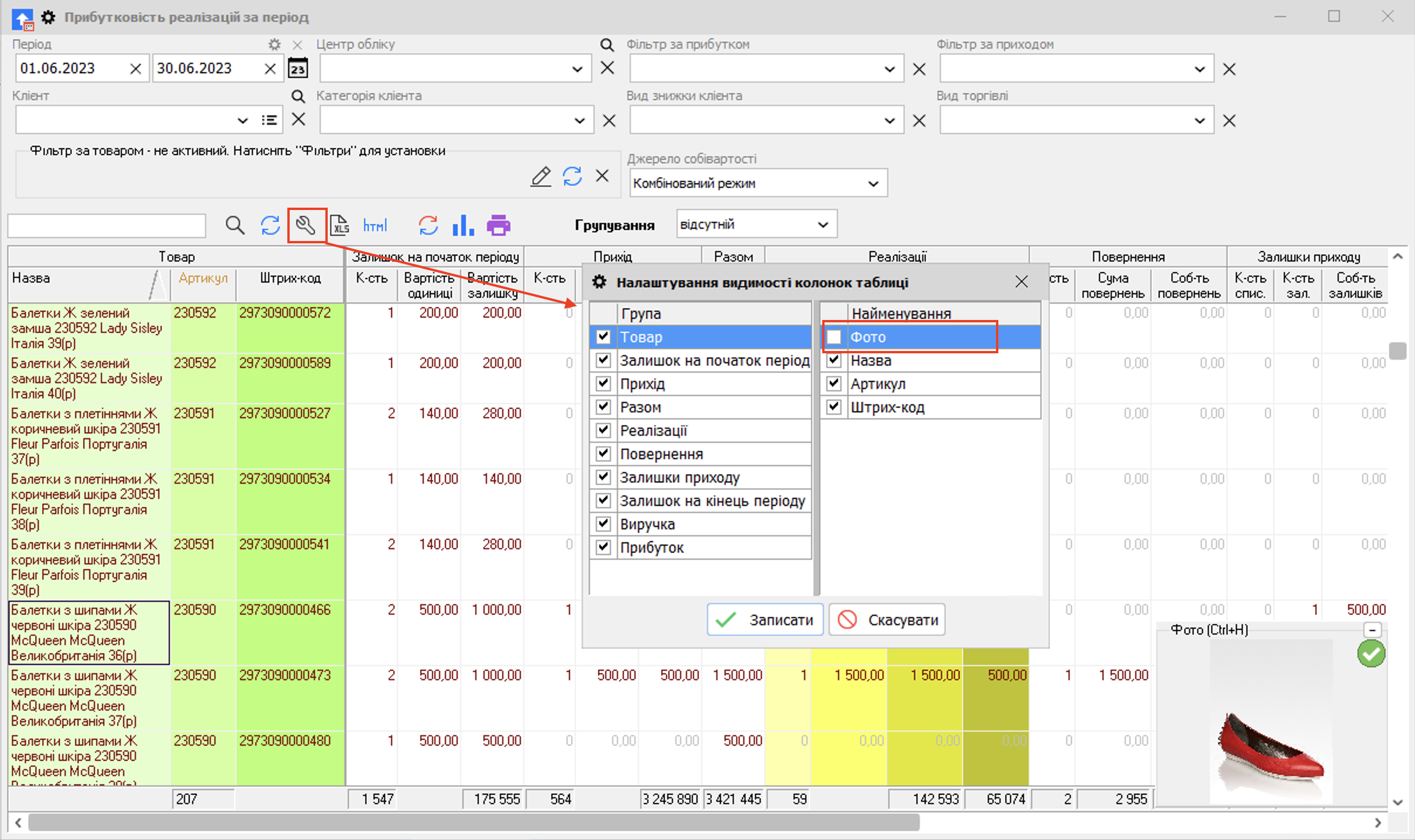
Task: Toggle the Штрих-код column checkbox
Action: 834,407
